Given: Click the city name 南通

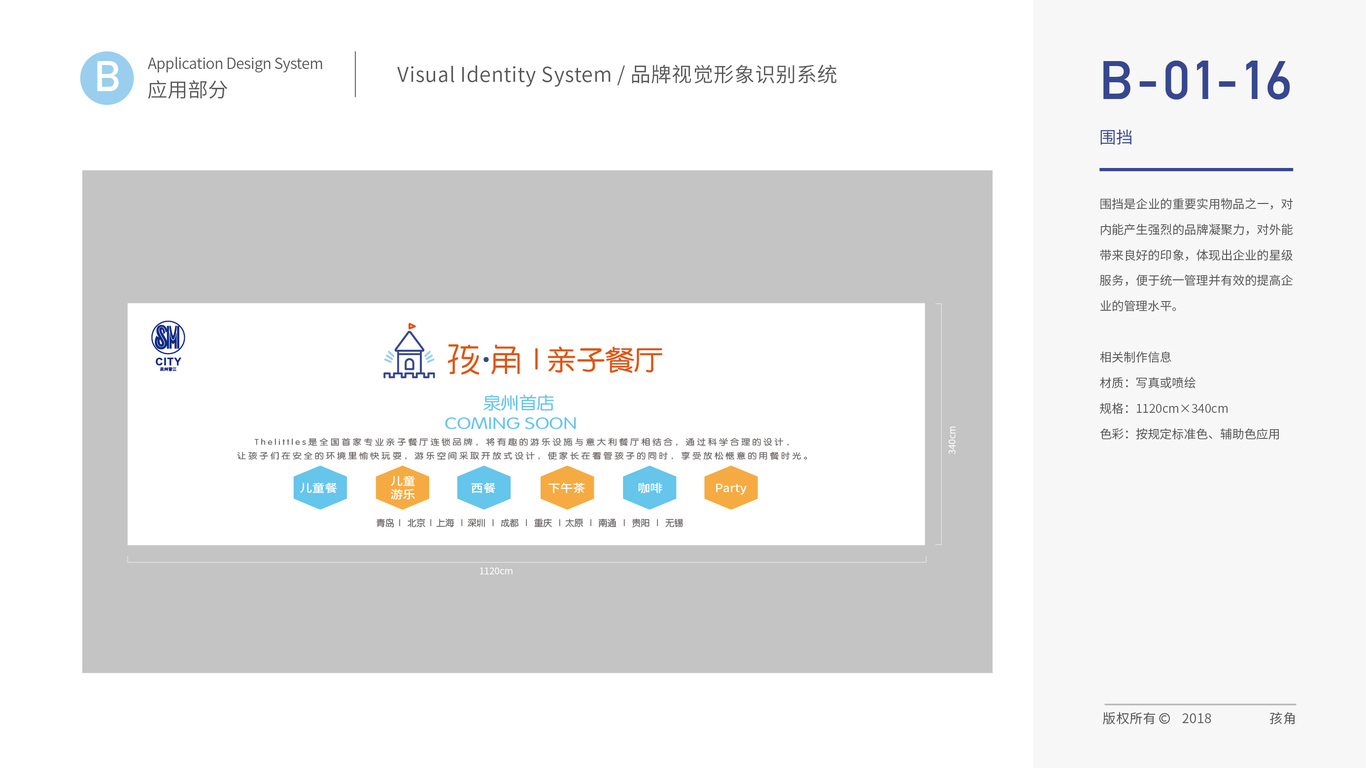Looking at the screenshot, I should coord(607,523).
